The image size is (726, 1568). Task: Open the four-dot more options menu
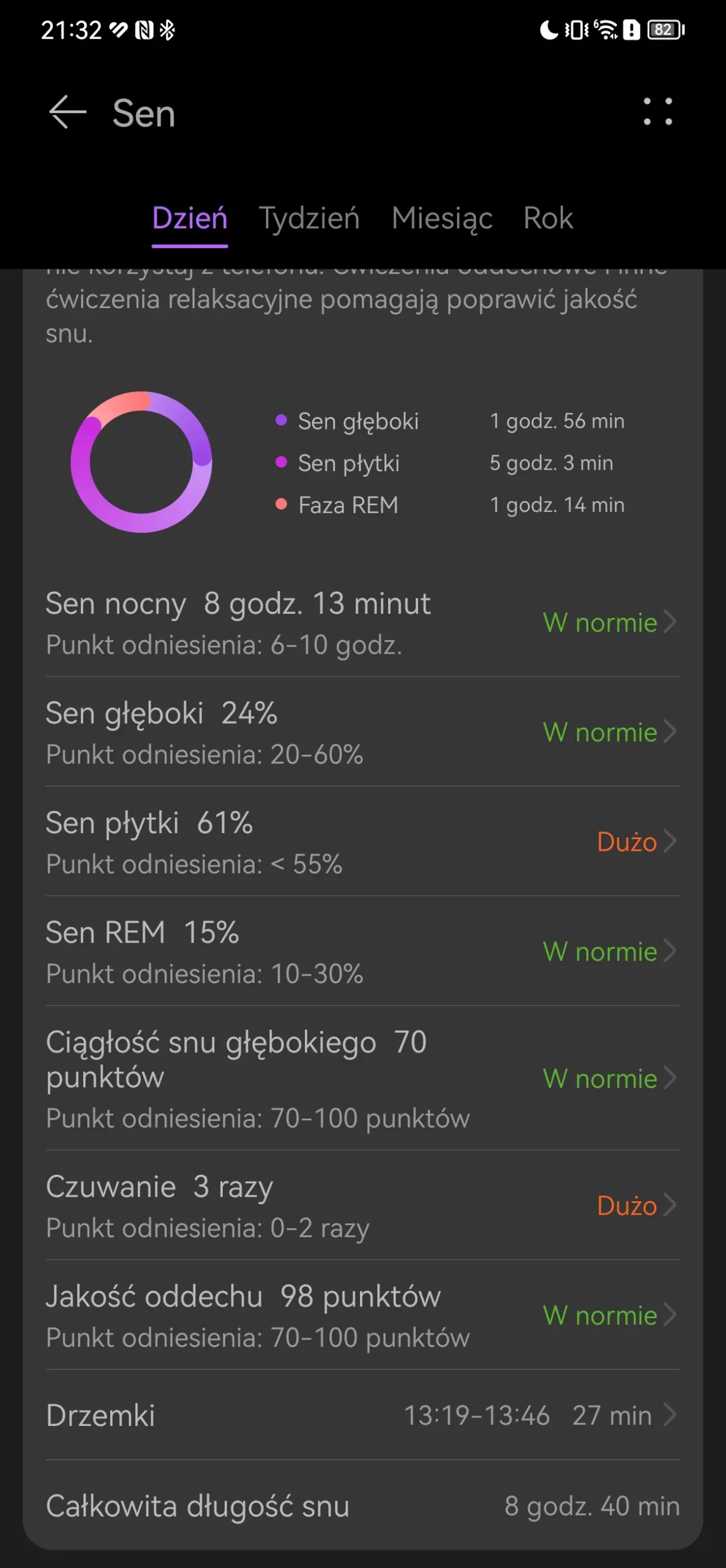pos(658,111)
